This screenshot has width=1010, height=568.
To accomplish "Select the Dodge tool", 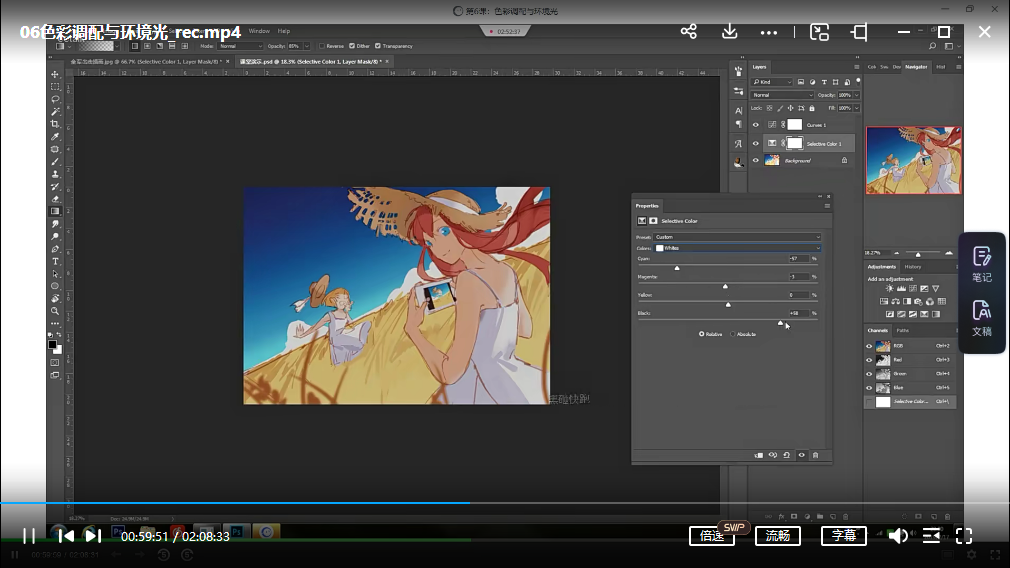I will [x=55, y=236].
